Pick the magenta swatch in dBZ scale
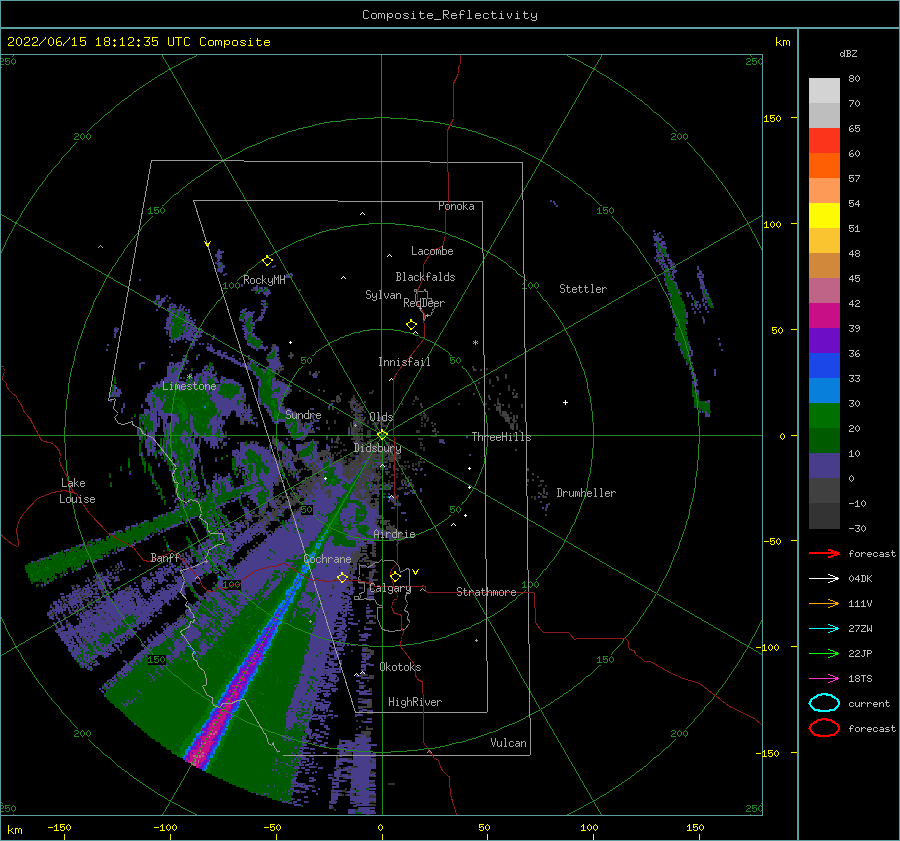Image resolution: width=900 pixels, height=841 pixels. pyautogui.click(x=824, y=315)
